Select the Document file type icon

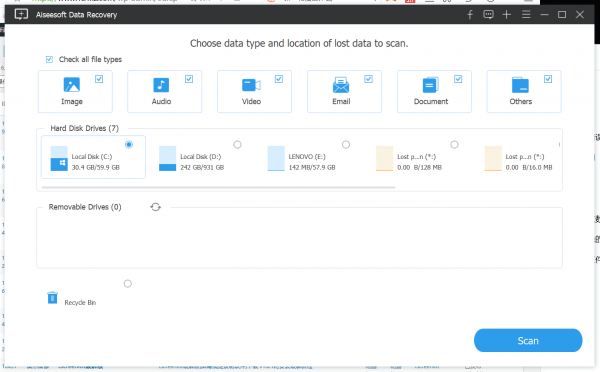(430, 85)
